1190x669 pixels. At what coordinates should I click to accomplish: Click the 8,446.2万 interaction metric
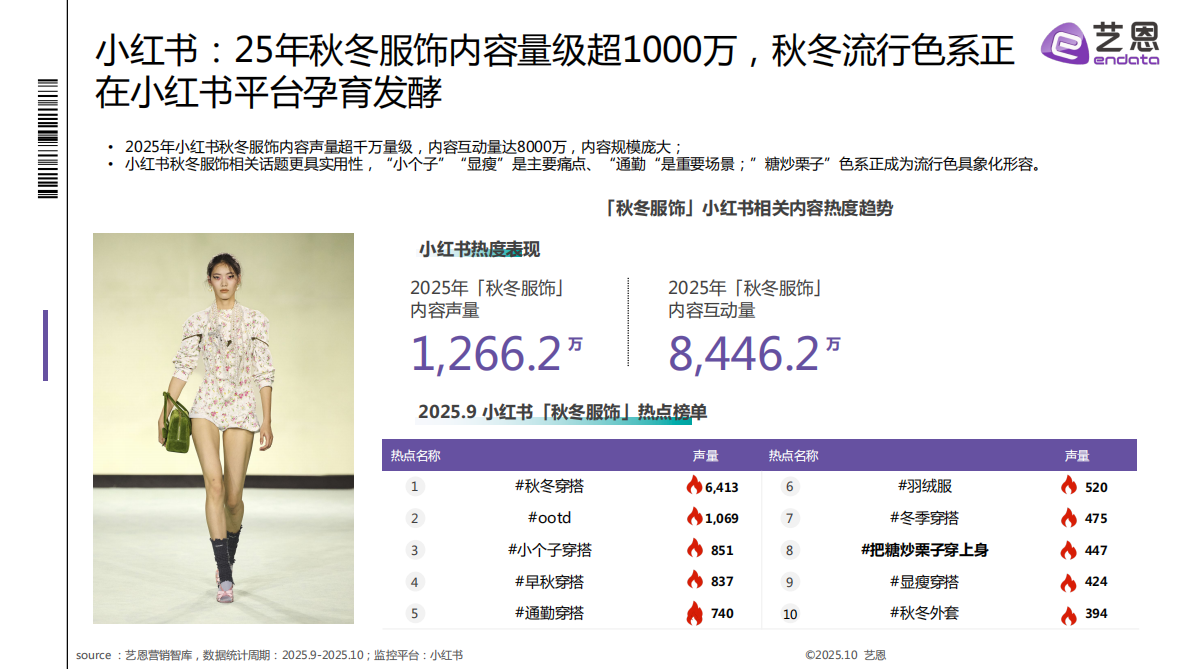746,352
